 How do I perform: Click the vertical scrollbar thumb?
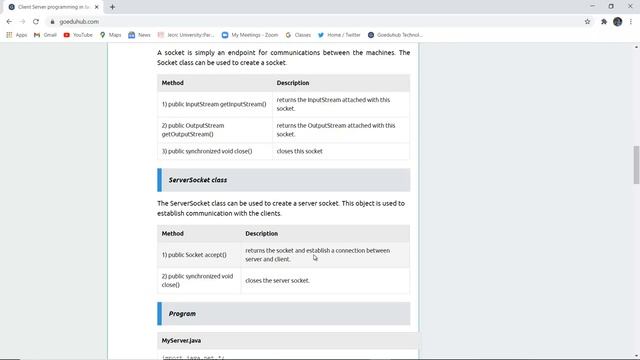pyautogui.click(x=636, y=165)
